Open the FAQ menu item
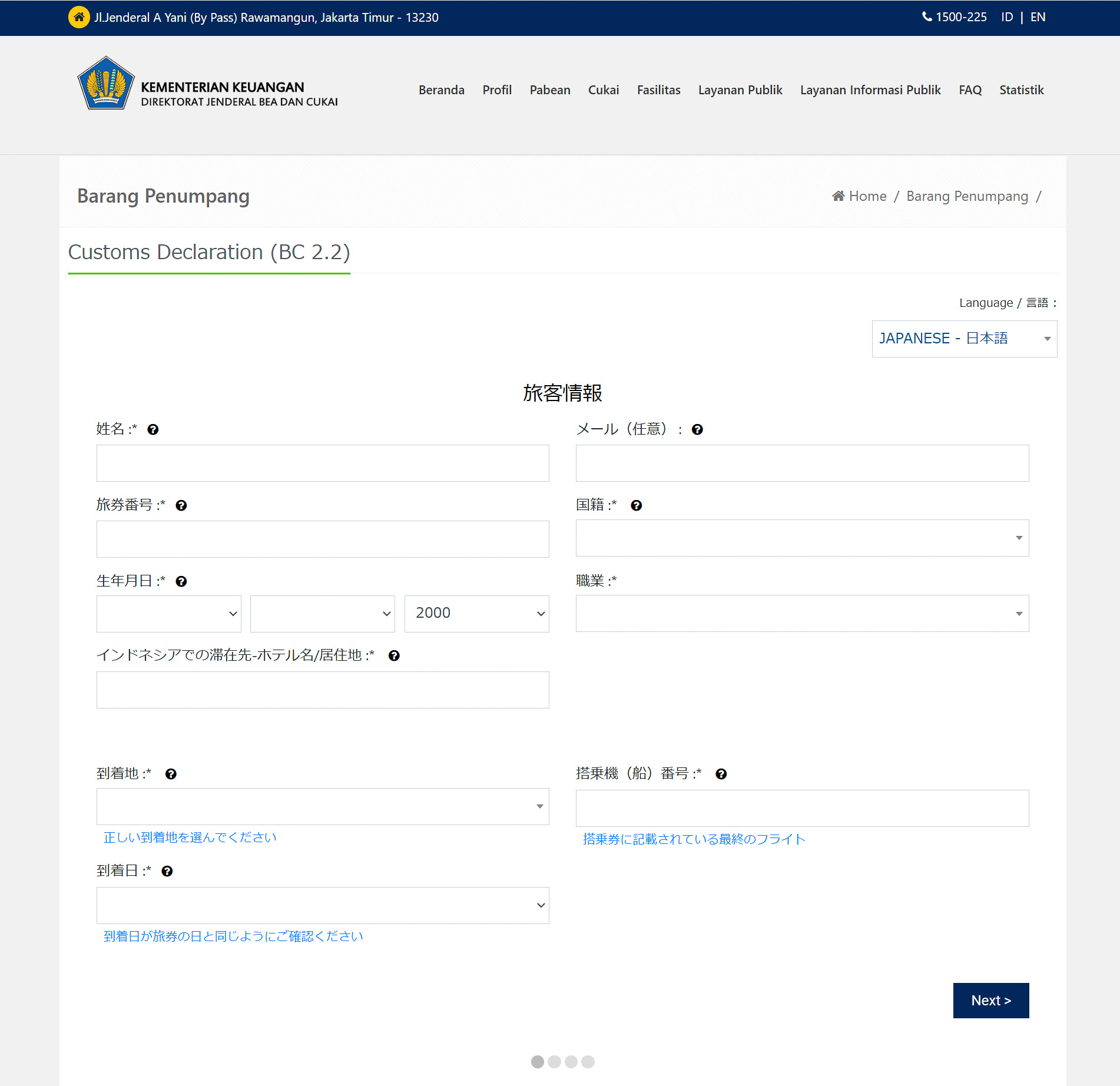 pos(969,90)
